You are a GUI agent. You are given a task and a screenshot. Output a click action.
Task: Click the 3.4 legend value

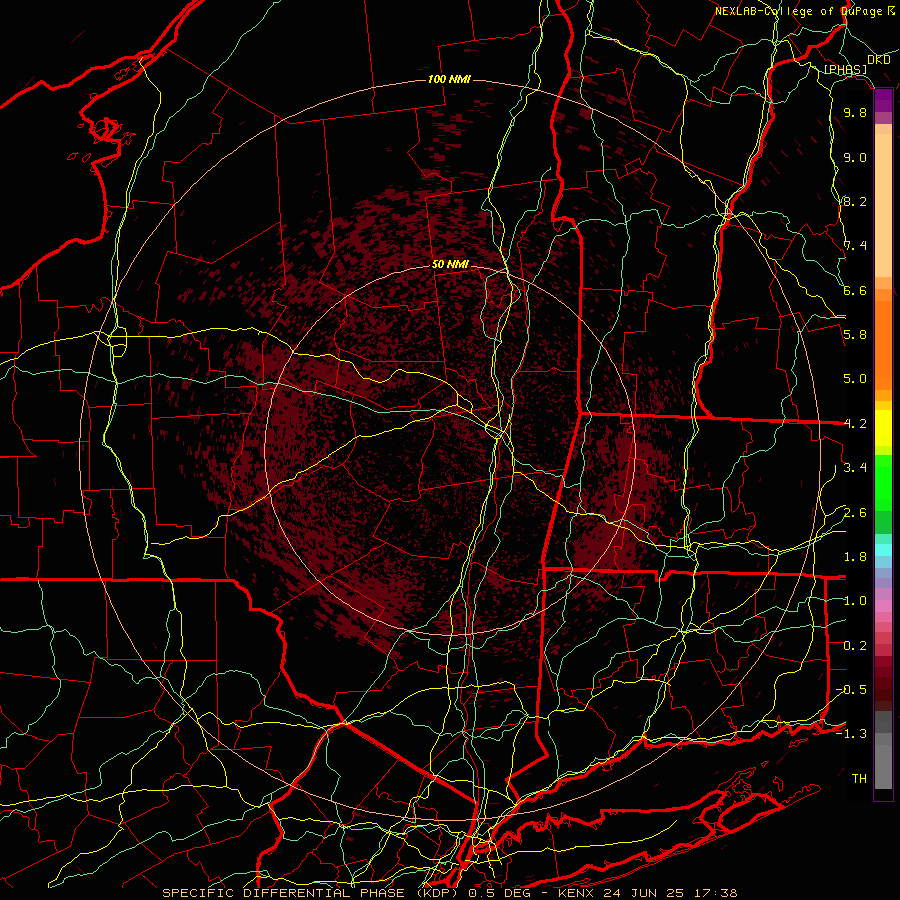tap(855, 468)
